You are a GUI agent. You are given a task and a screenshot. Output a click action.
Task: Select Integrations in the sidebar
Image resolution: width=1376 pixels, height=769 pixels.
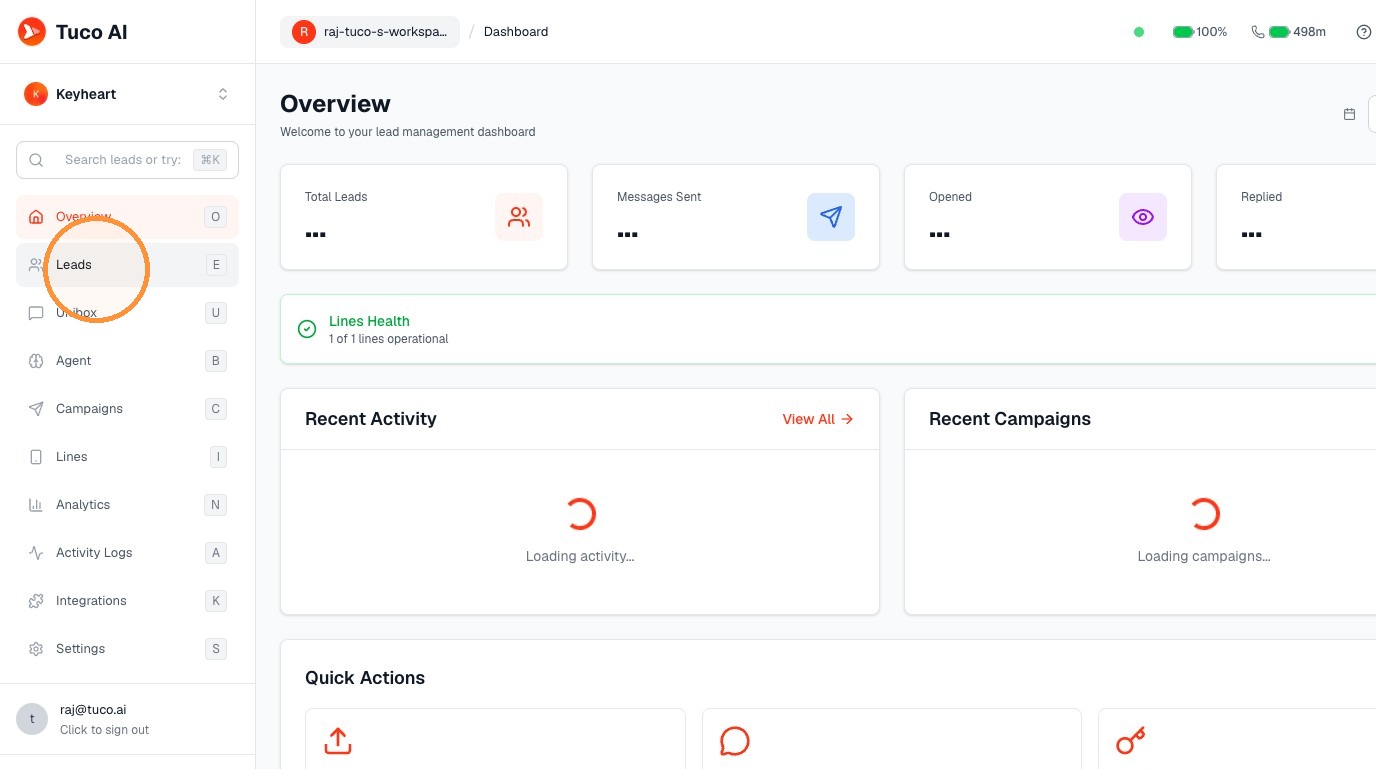tap(128, 601)
